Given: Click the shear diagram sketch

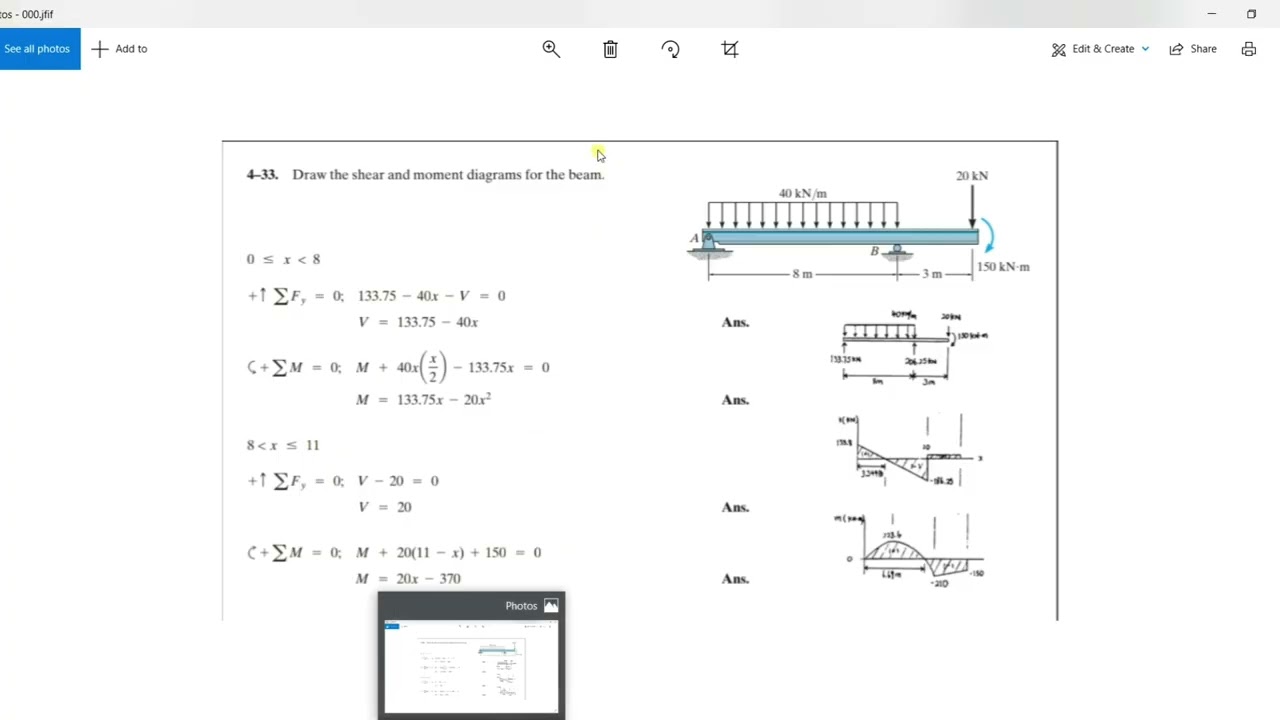Looking at the screenshot, I should point(909,451).
